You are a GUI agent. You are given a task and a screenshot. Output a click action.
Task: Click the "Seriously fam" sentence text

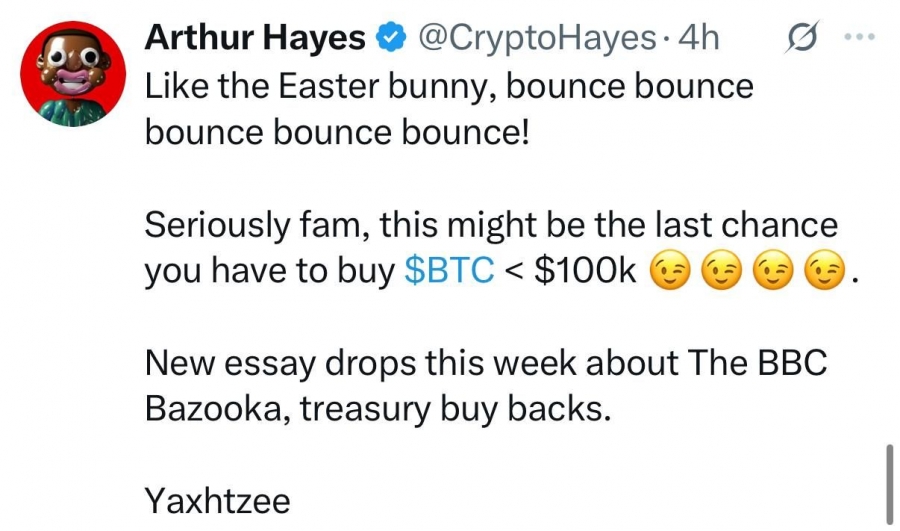(x=491, y=225)
